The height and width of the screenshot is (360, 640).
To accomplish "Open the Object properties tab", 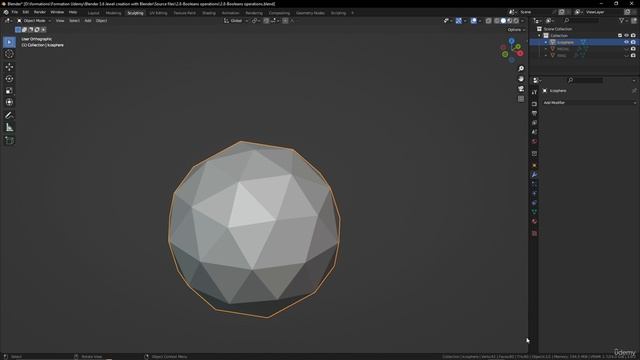I will [x=534, y=165].
